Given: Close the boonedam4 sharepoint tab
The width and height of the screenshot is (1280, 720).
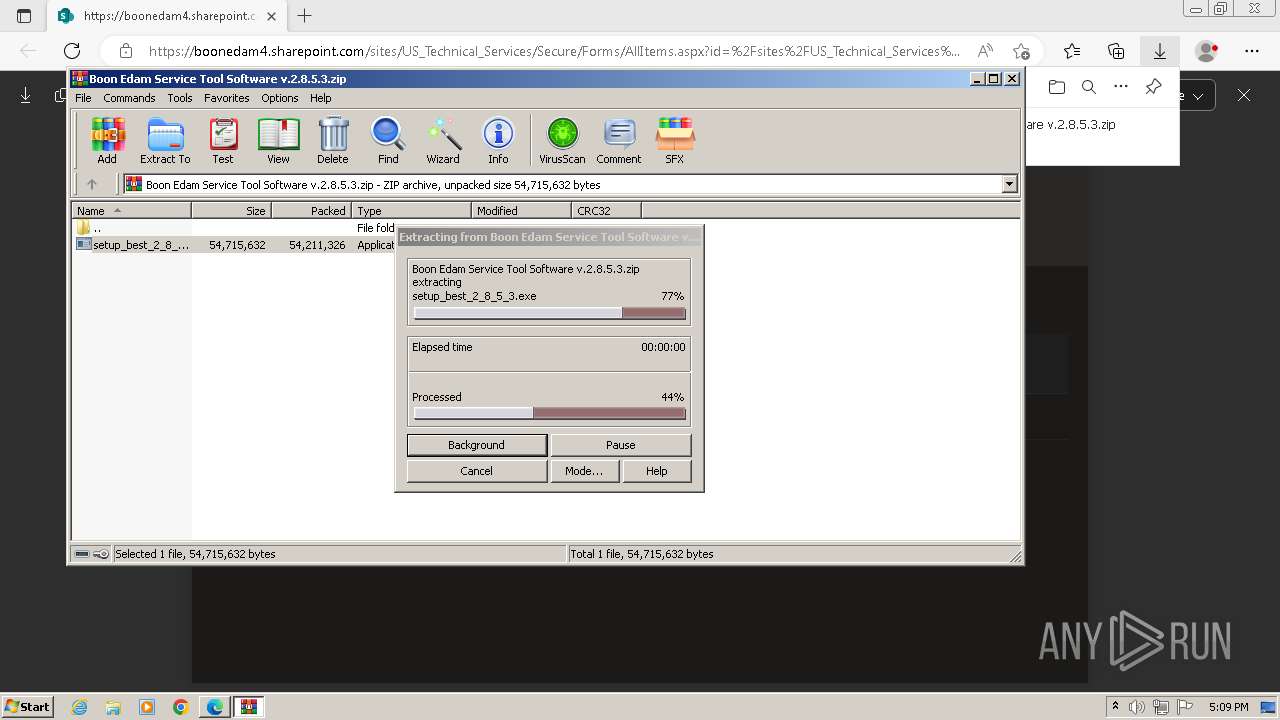Looking at the screenshot, I should [272, 16].
